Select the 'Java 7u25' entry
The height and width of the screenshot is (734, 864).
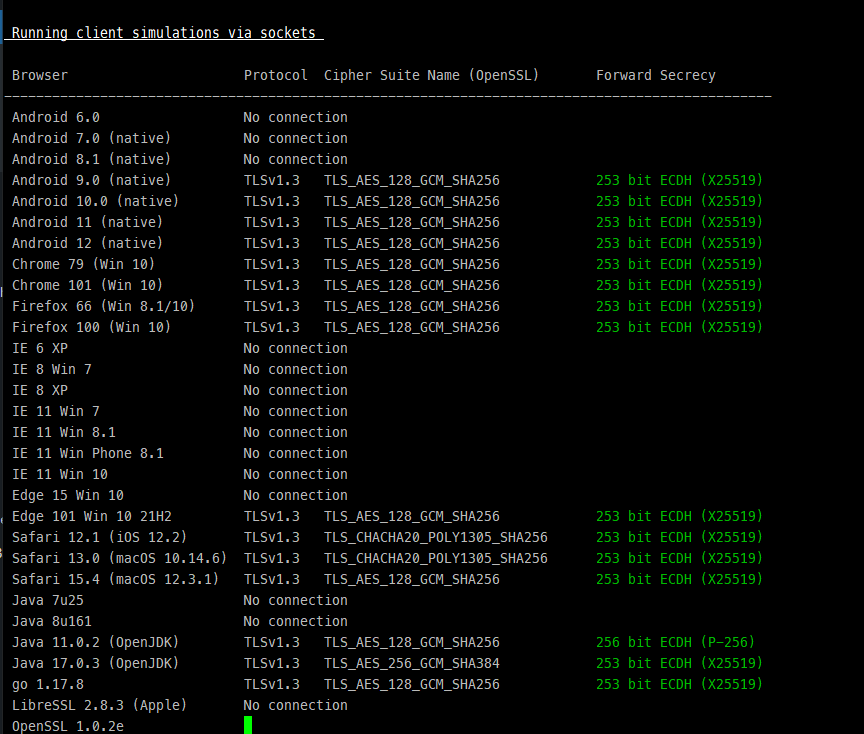pos(48,600)
